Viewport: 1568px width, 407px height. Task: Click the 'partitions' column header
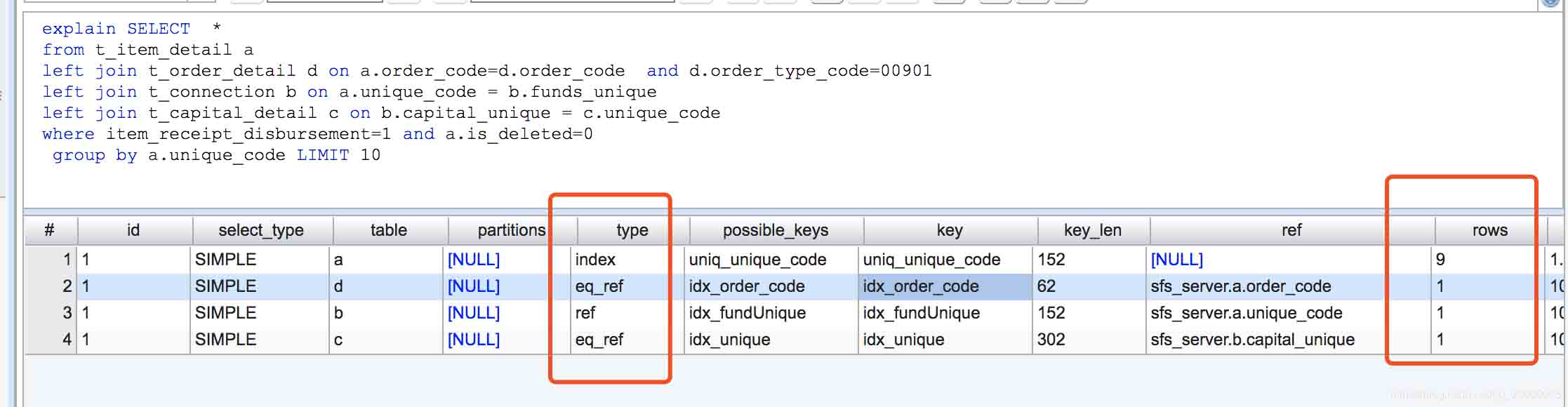coord(511,230)
